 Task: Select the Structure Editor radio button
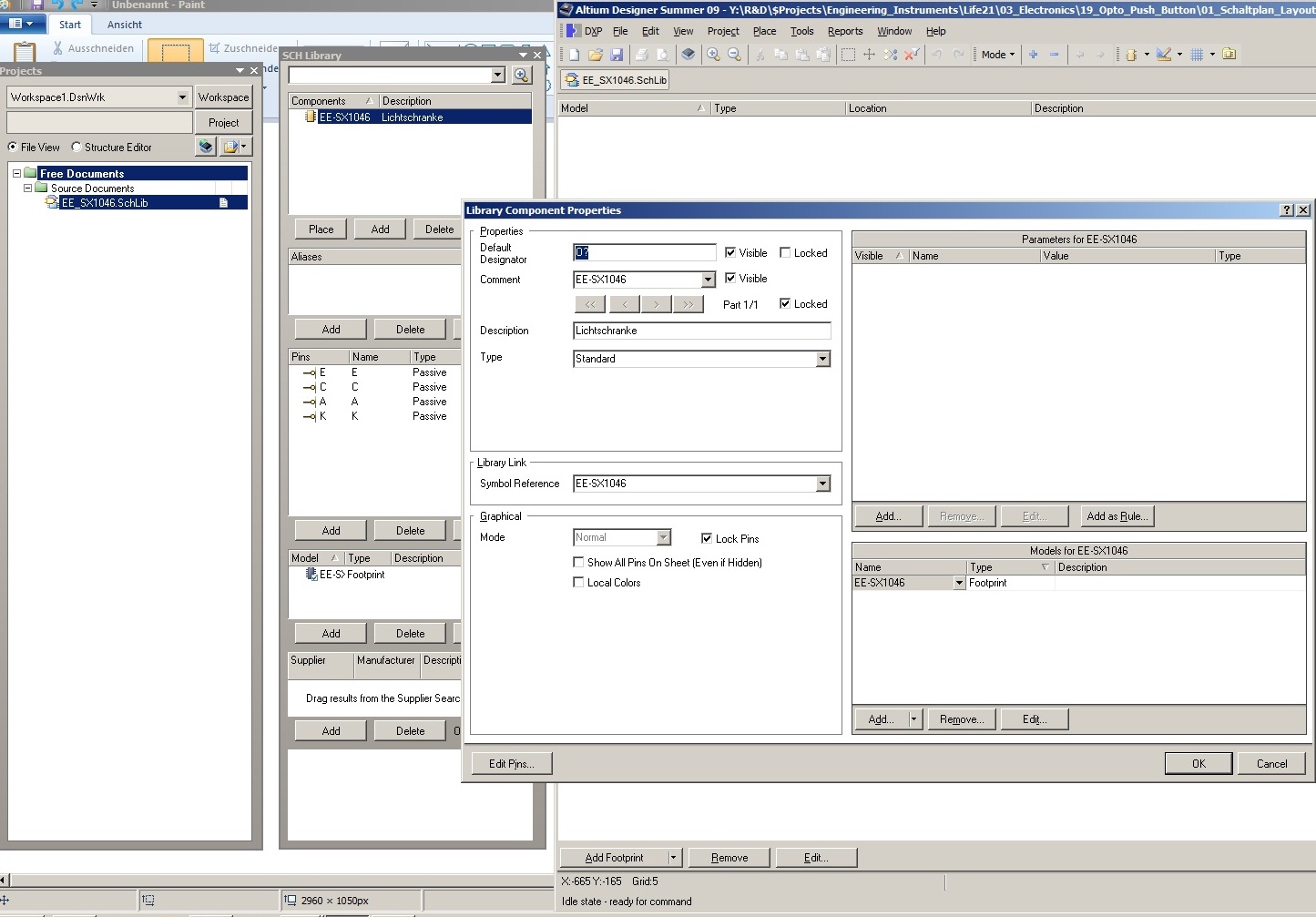tap(77, 147)
